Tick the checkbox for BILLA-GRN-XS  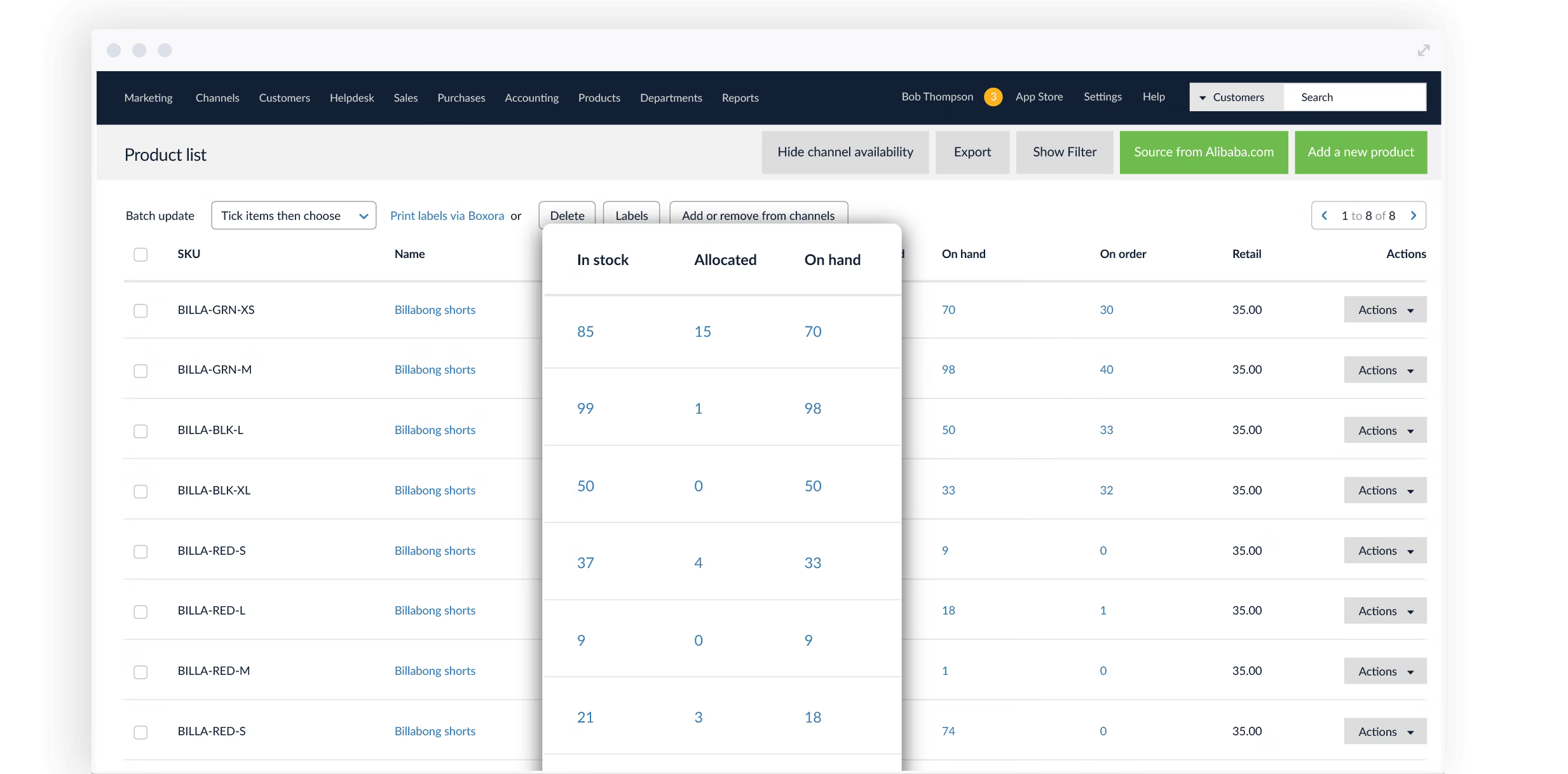point(140,310)
